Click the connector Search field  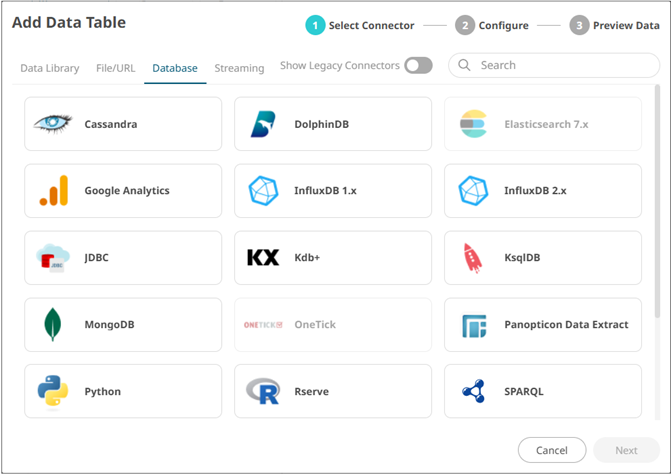pos(560,66)
